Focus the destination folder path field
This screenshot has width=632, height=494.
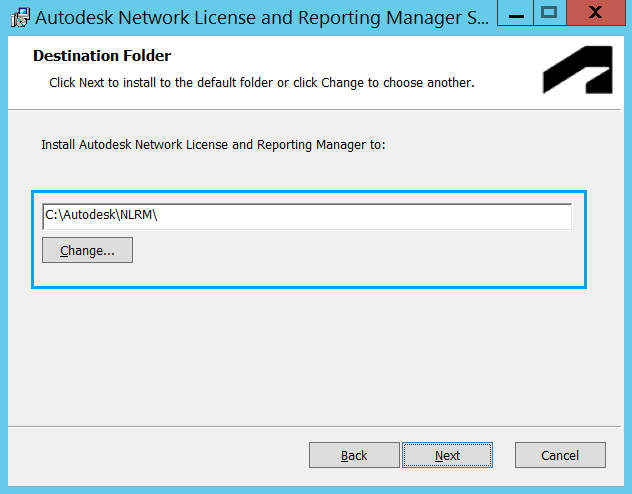400,215
